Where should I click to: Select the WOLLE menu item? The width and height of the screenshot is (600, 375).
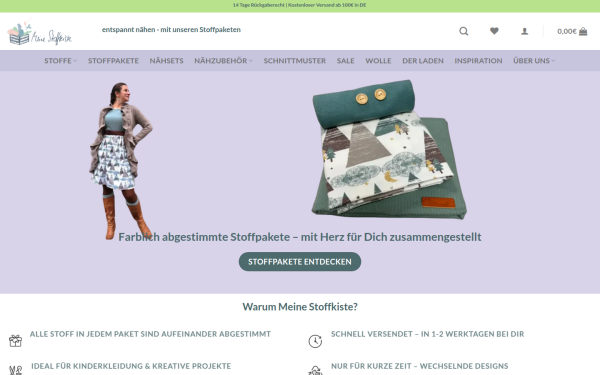coord(378,61)
